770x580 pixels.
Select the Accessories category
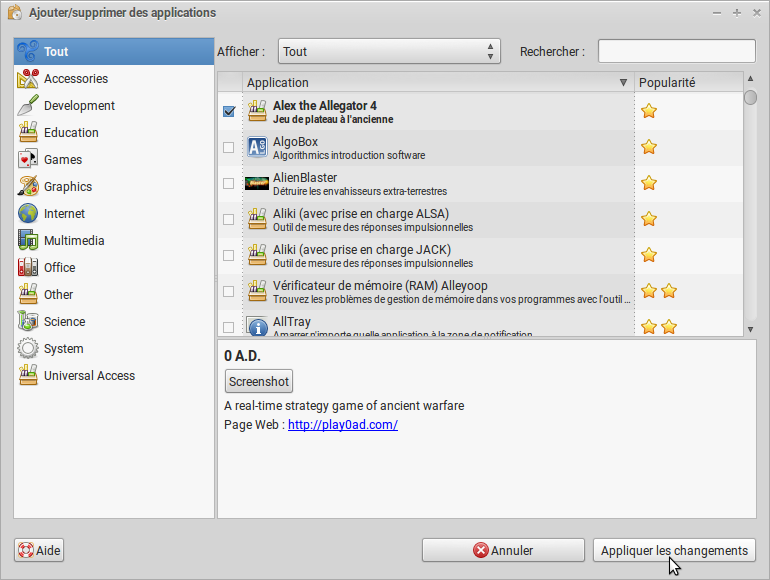pos(114,79)
